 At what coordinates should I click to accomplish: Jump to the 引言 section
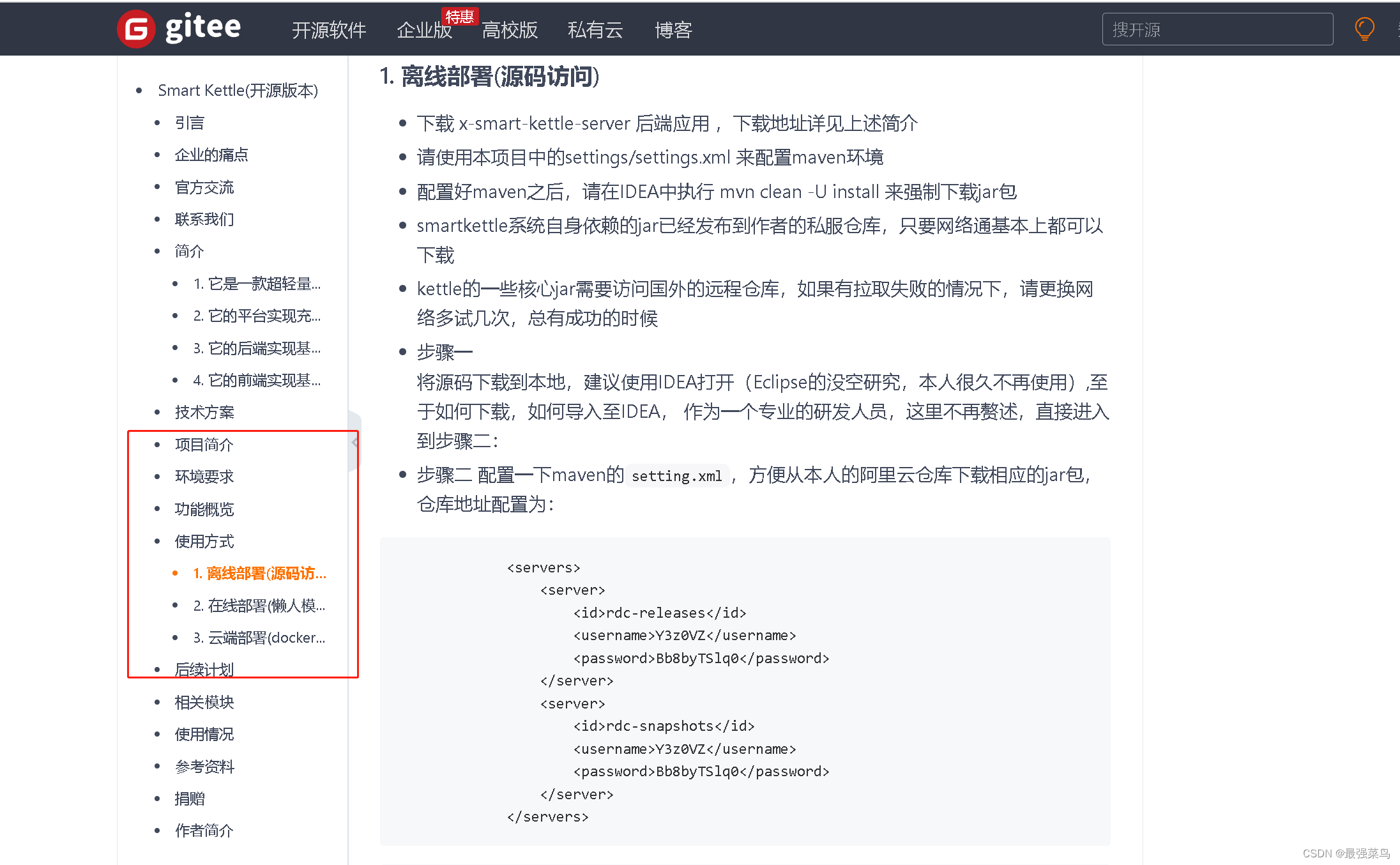[190, 123]
